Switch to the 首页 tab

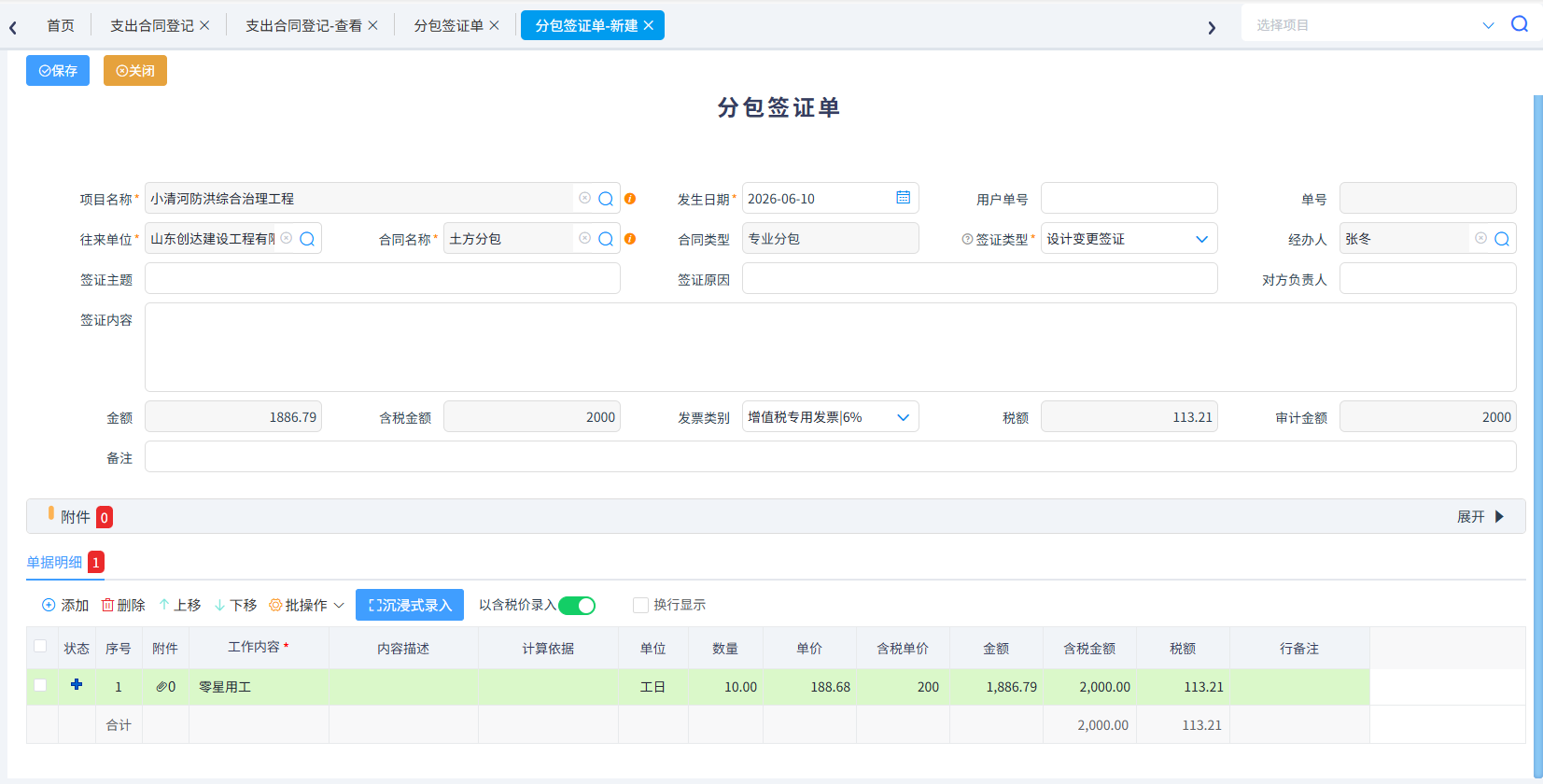[x=61, y=25]
